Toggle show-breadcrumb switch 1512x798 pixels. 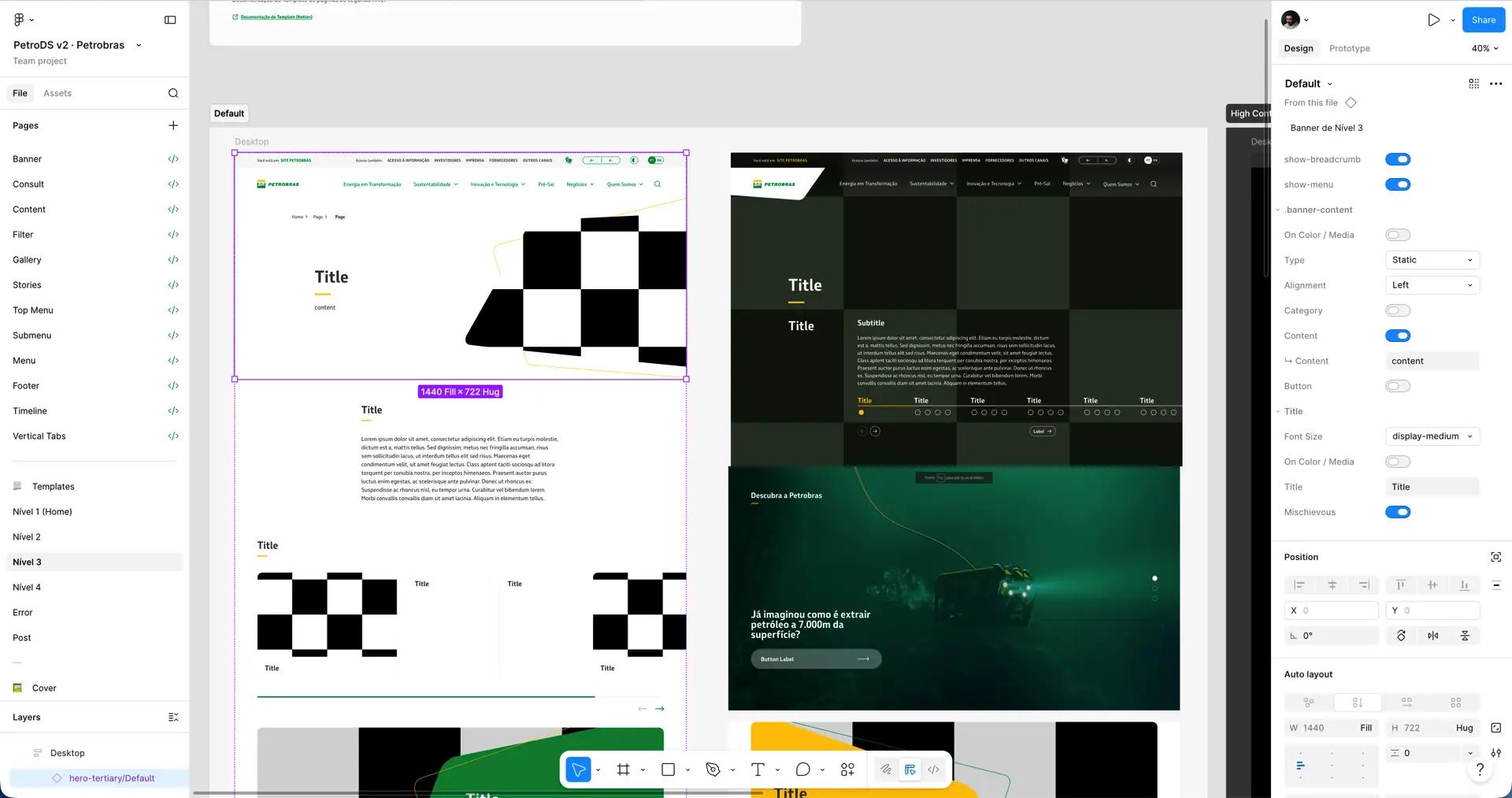(1398, 159)
